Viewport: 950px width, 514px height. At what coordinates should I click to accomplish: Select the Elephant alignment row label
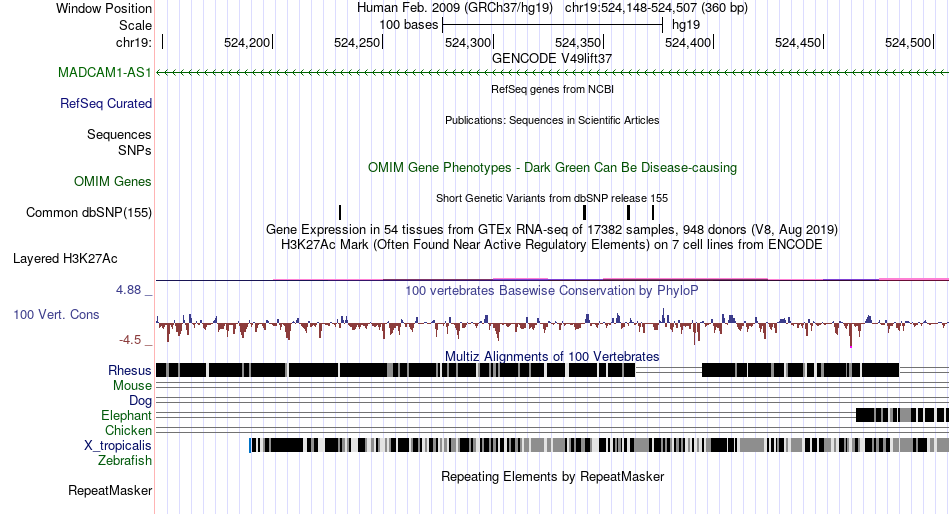(127, 416)
